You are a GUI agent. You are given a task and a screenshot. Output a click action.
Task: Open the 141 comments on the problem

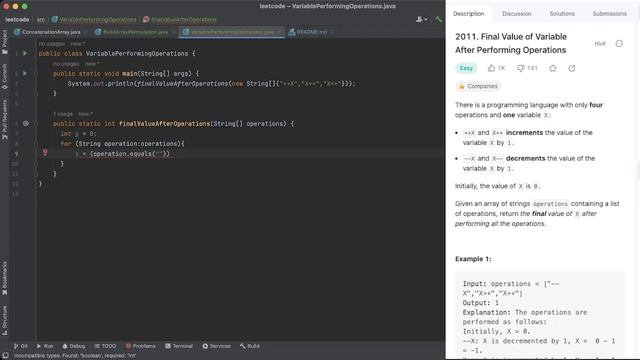tap(527, 68)
